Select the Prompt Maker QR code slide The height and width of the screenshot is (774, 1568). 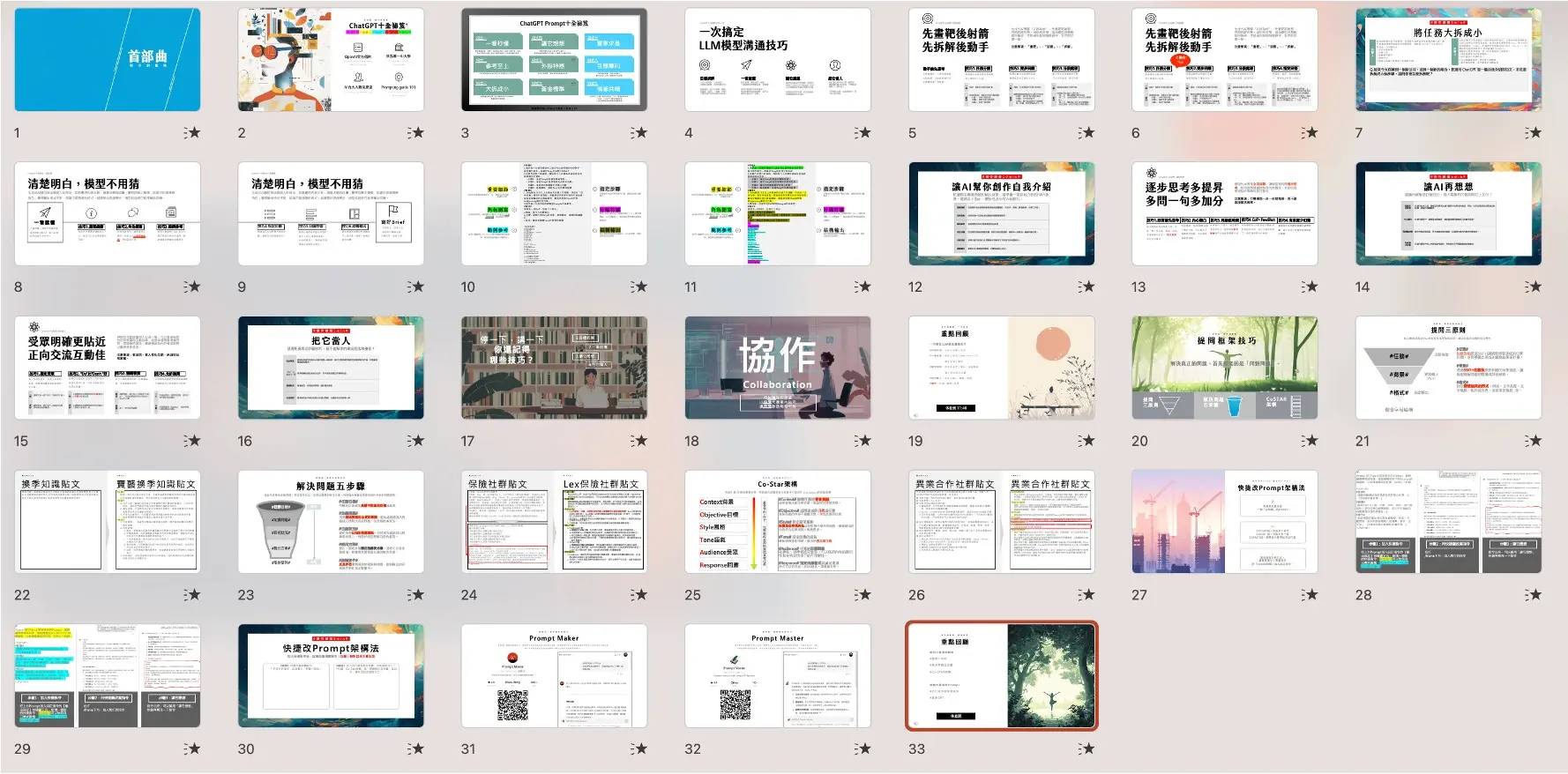pos(554,676)
